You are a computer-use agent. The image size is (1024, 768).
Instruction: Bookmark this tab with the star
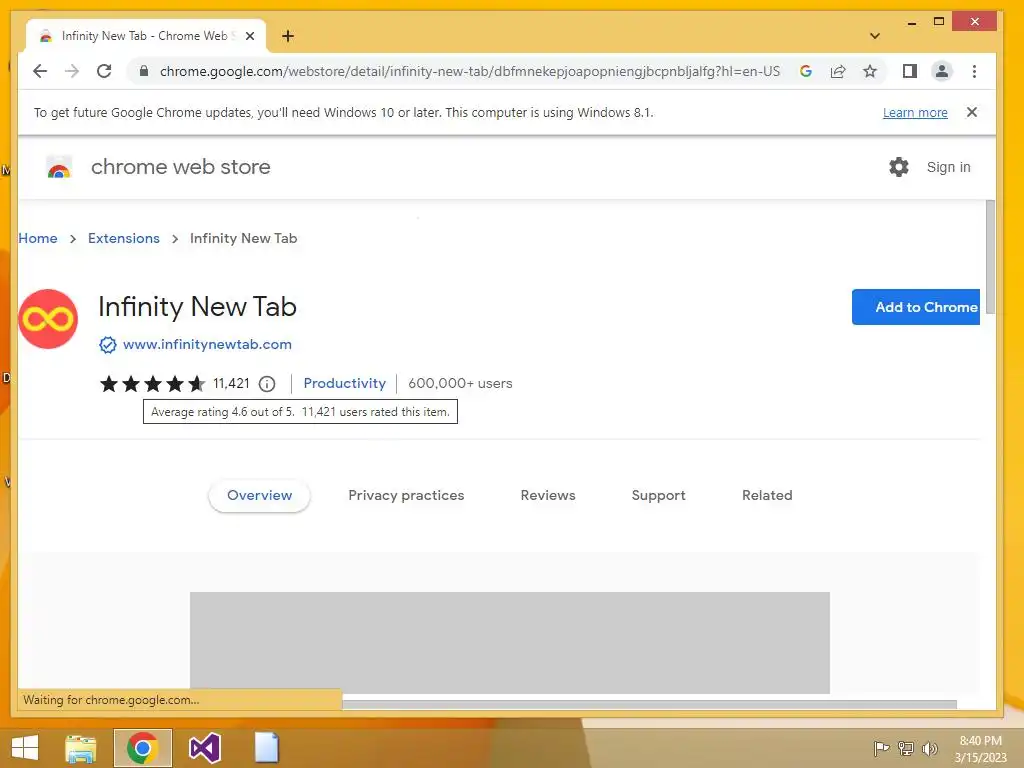[870, 71]
